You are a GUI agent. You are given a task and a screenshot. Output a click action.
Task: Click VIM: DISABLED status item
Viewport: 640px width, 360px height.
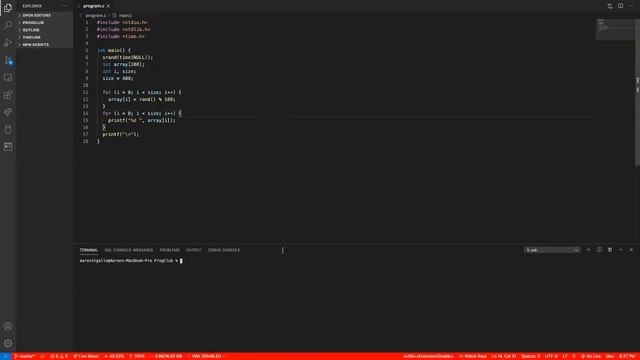click(x=207, y=356)
